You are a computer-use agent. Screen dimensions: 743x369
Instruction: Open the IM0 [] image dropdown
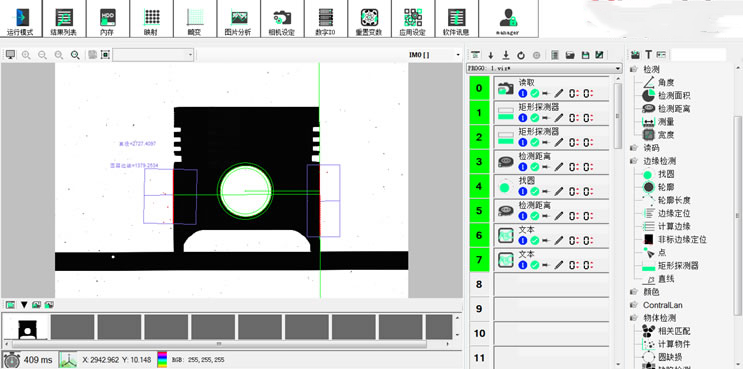[434, 55]
